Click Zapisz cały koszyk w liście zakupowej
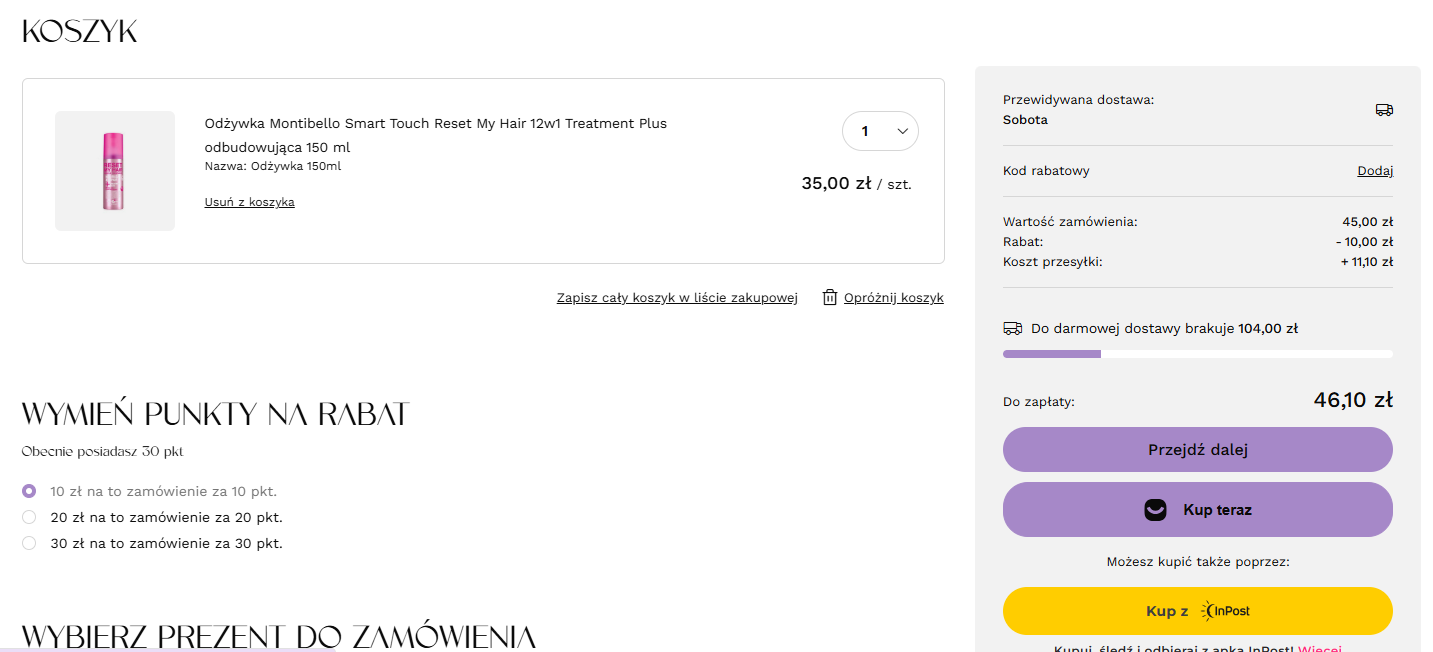The height and width of the screenshot is (652, 1433). [x=677, y=298]
